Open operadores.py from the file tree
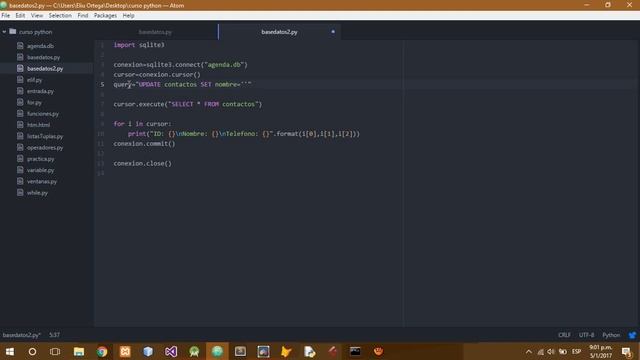The width and height of the screenshot is (640, 360). coord(45,148)
